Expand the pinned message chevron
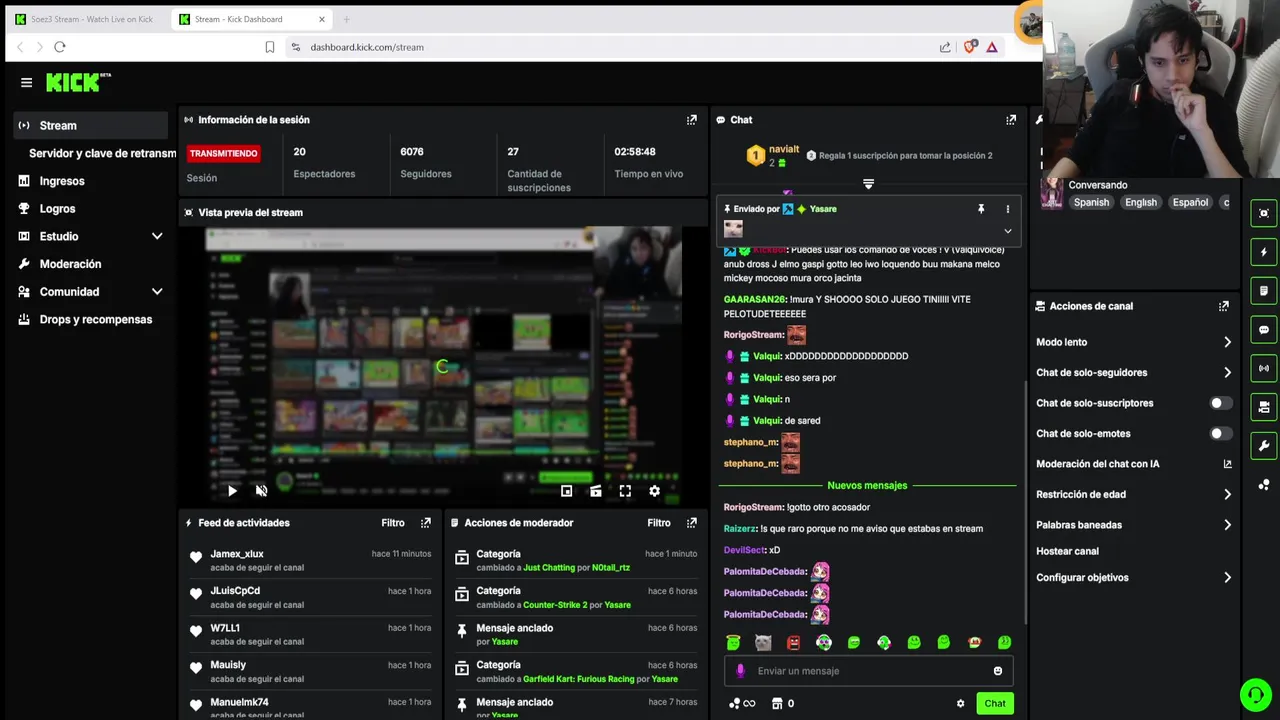Viewport: 1280px width, 720px height. [x=1007, y=231]
